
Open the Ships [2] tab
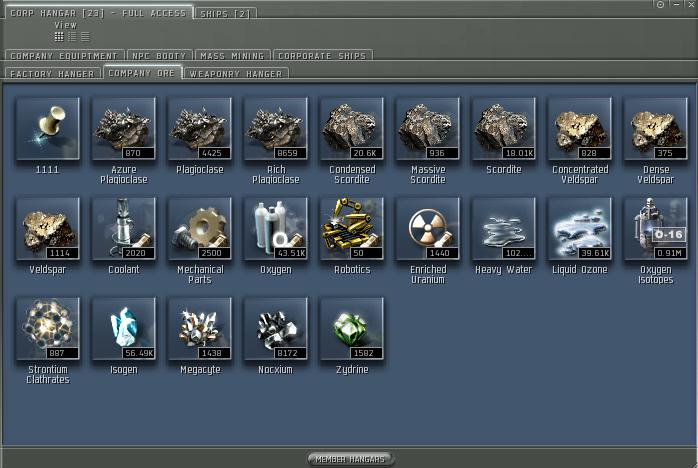point(226,14)
